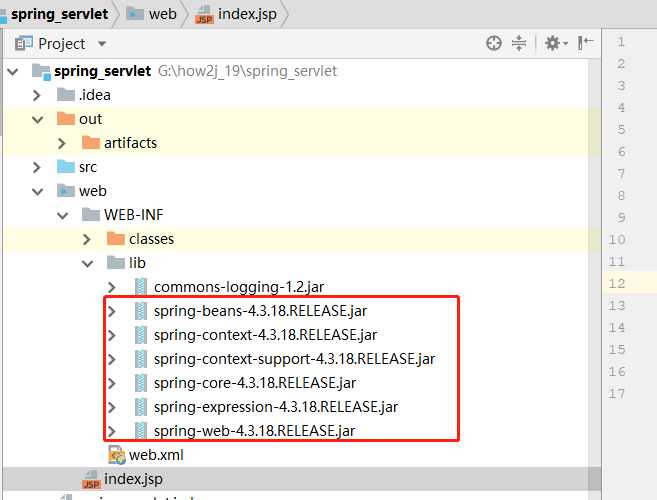Collapse the web folder
Image resolution: width=657 pixels, height=500 pixels.
point(38,192)
